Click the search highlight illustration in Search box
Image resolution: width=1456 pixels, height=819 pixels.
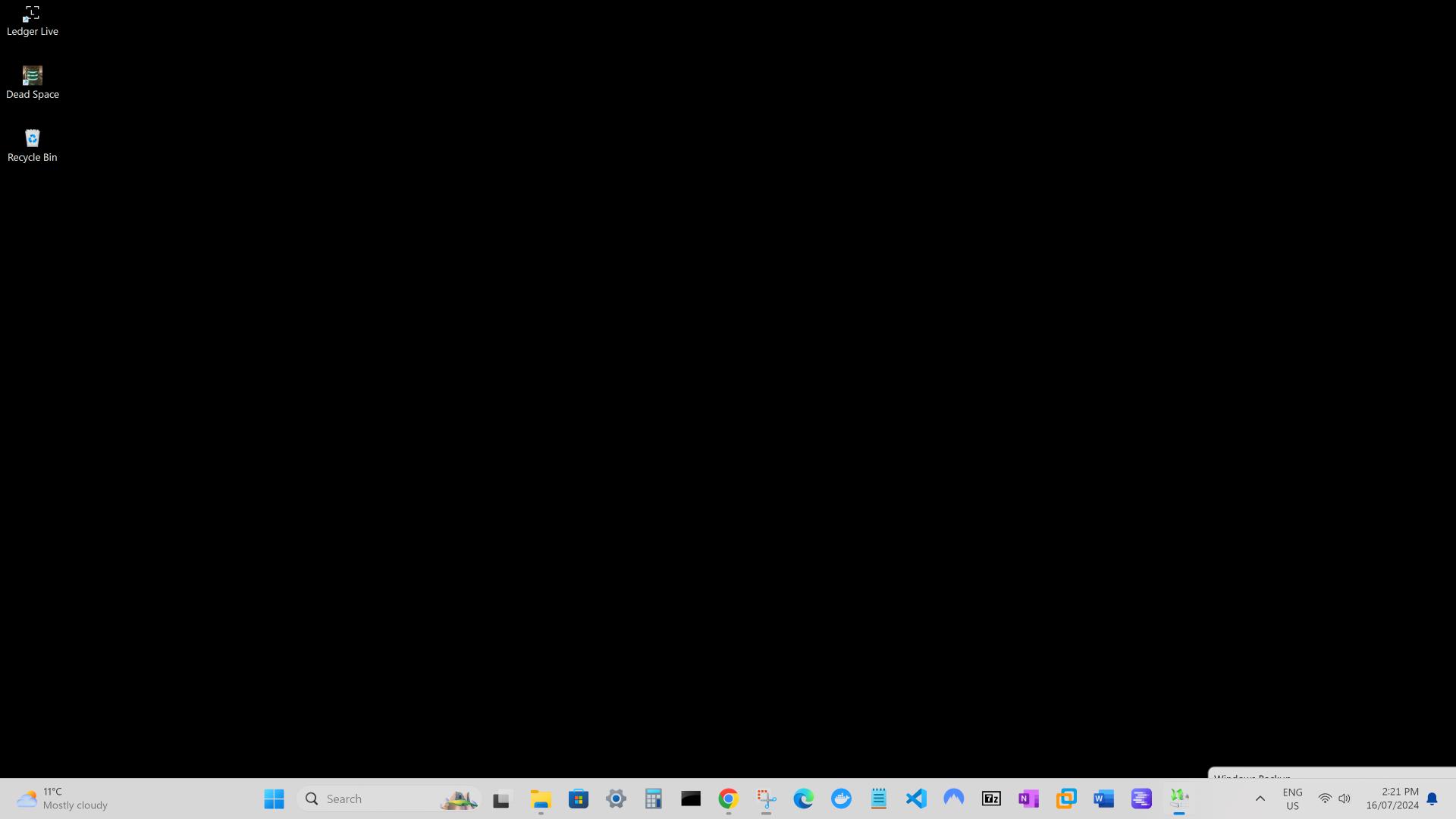click(459, 799)
